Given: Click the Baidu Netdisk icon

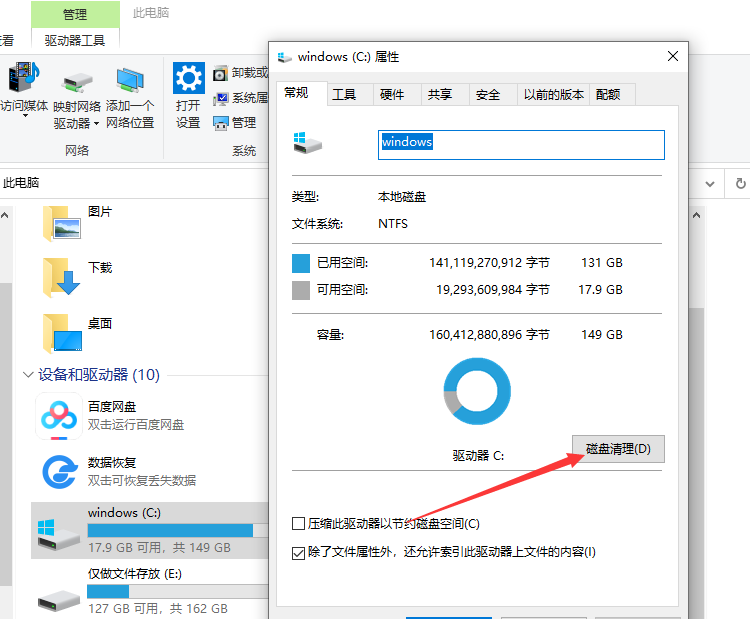Looking at the screenshot, I should pyautogui.click(x=59, y=416).
